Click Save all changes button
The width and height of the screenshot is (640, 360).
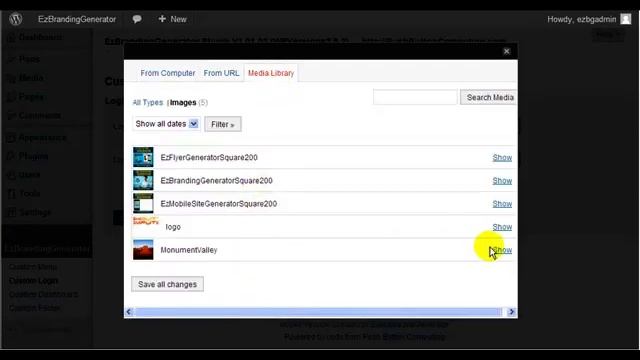tap(167, 284)
